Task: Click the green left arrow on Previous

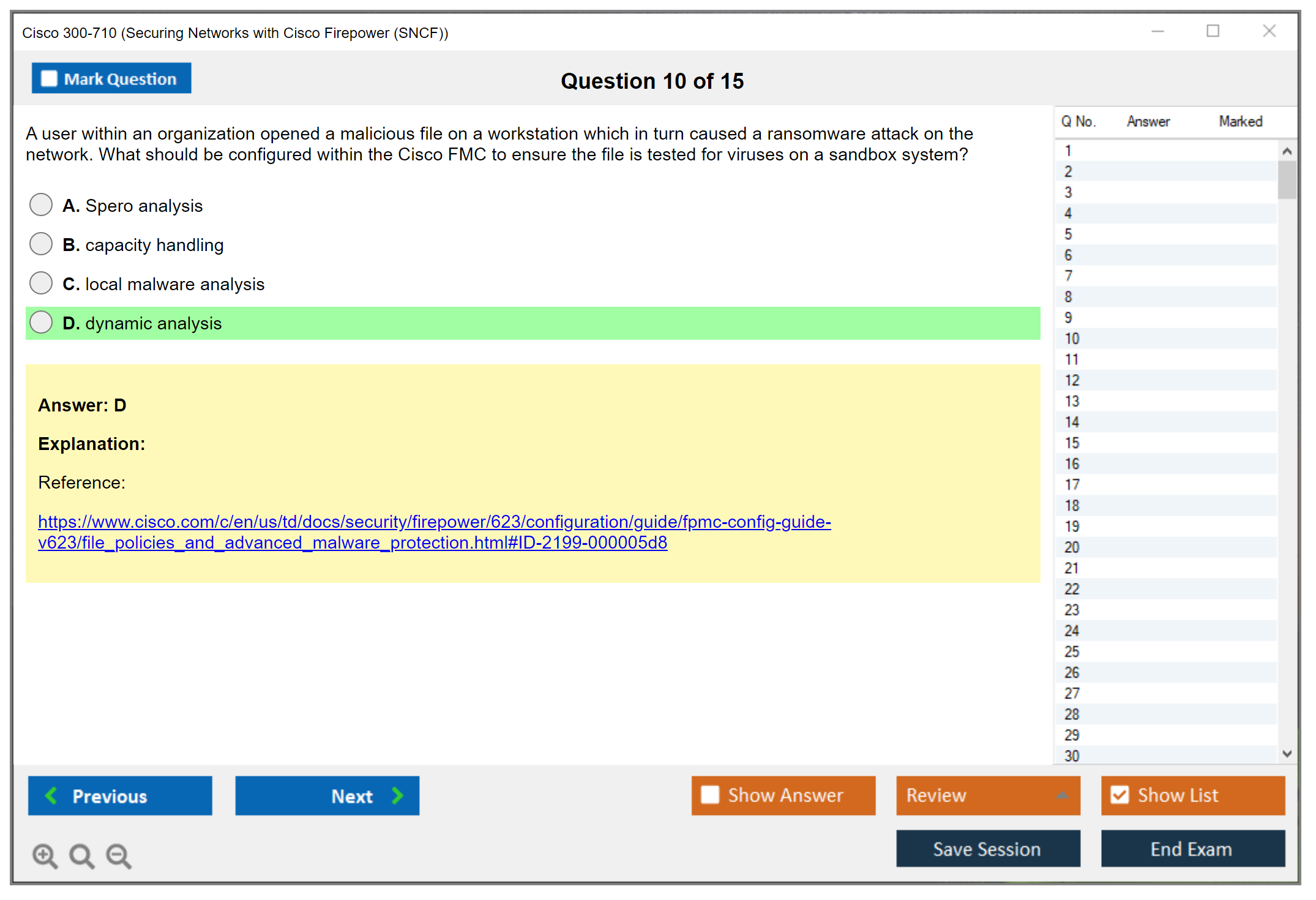Action: point(51,795)
